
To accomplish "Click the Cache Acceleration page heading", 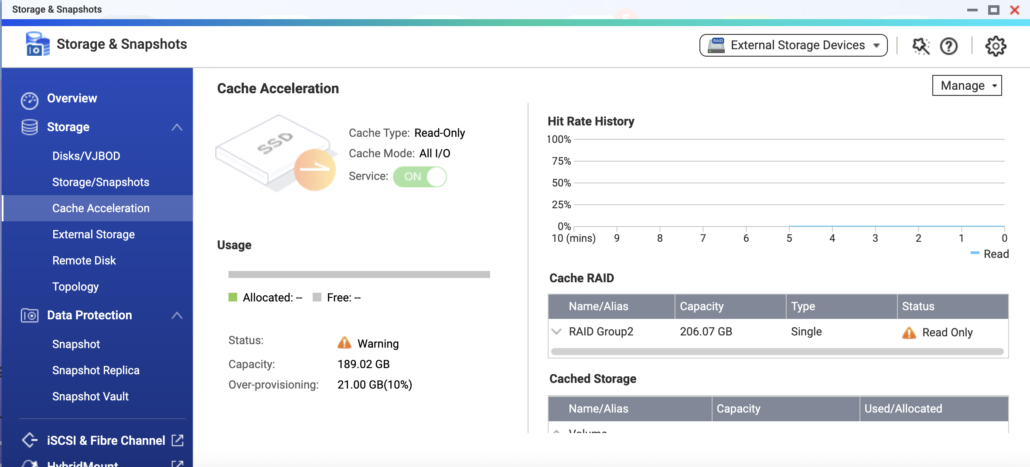I will tap(278, 88).
